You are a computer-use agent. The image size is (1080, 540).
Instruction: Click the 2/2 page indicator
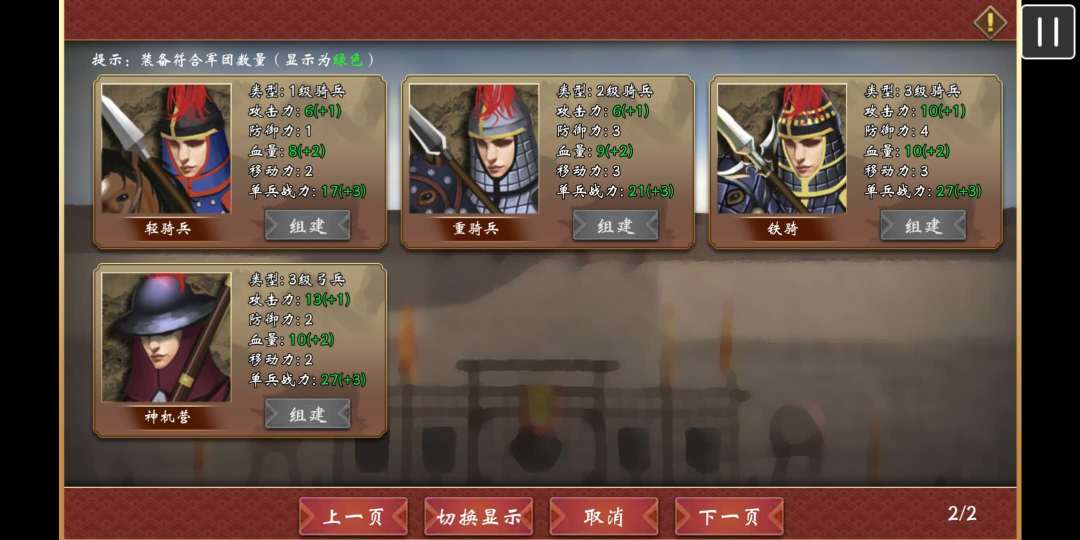pyautogui.click(x=962, y=513)
